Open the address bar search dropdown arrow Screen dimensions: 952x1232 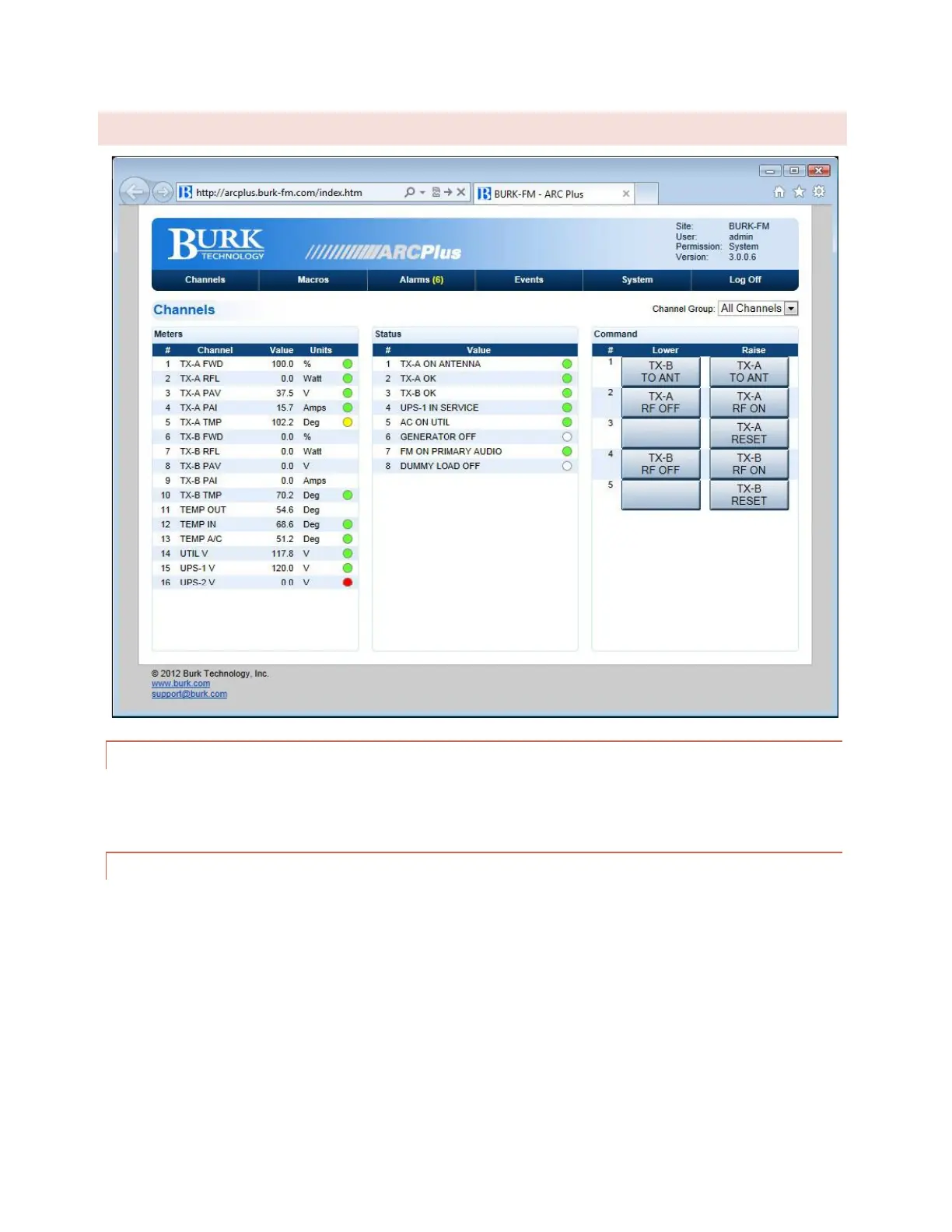(x=422, y=192)
